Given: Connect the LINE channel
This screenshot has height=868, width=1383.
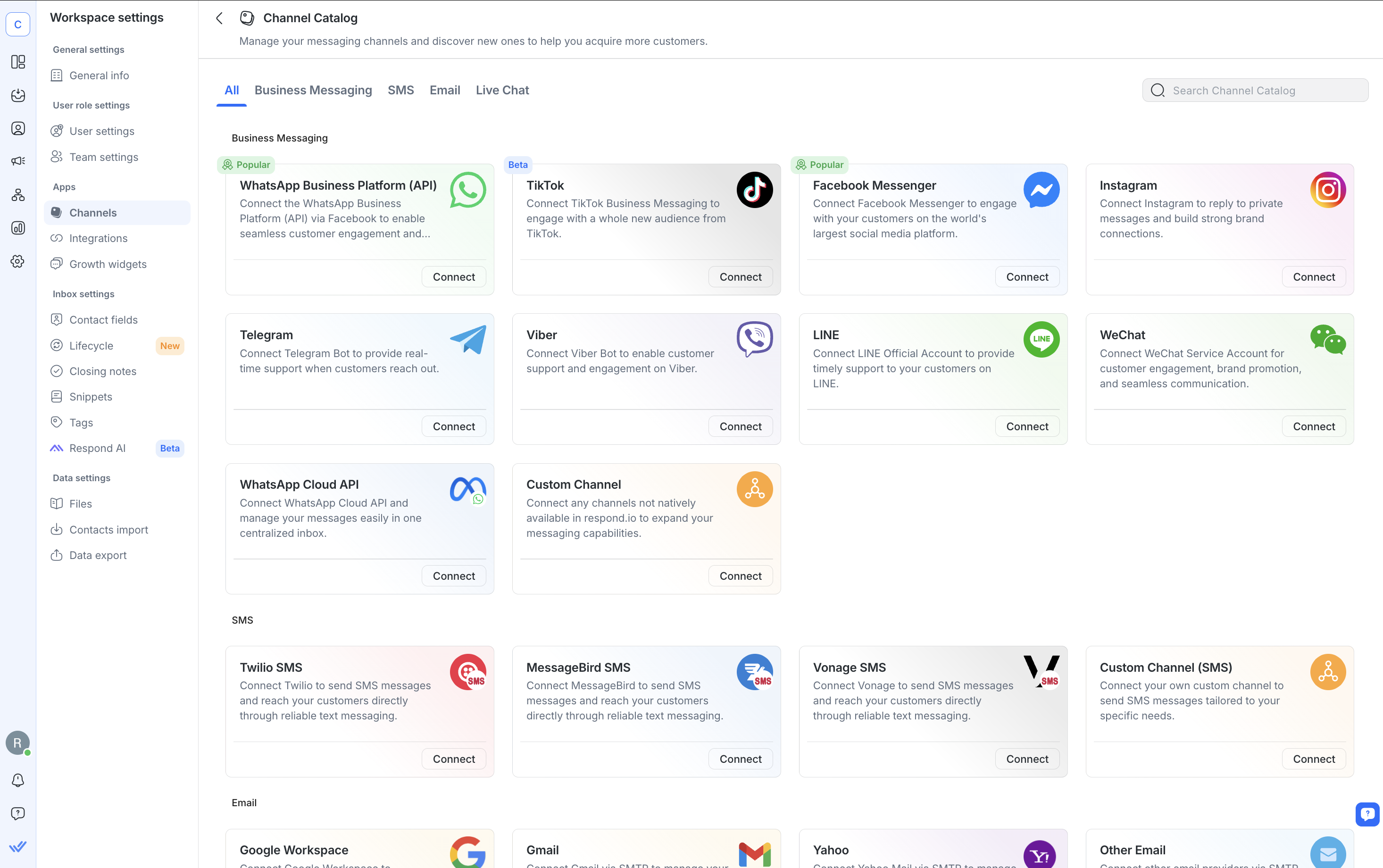Looking at the screenshot, I should tap(1026, 426).
